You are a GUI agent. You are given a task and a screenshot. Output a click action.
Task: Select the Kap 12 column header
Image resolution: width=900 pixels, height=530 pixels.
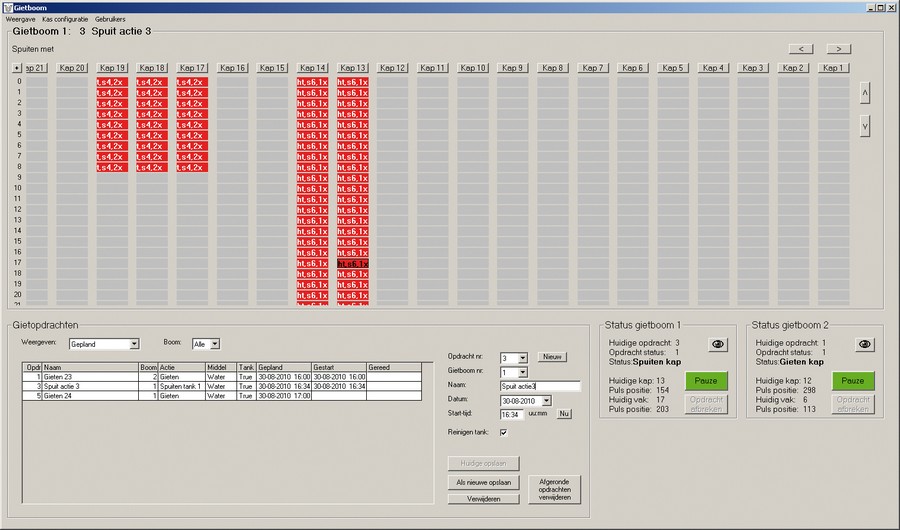(x=393, y=68)
